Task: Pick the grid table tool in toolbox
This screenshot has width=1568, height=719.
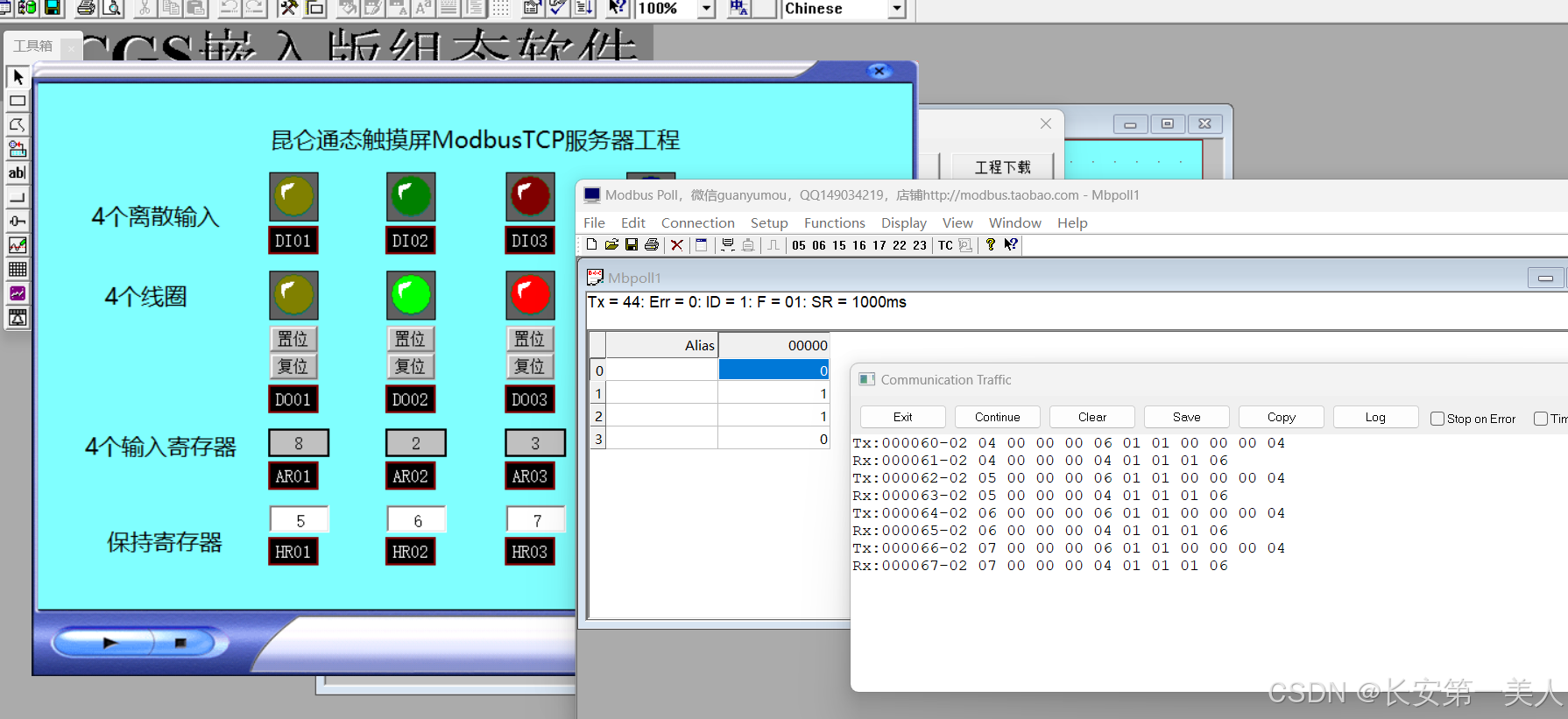Action: (x=18, y=270)
